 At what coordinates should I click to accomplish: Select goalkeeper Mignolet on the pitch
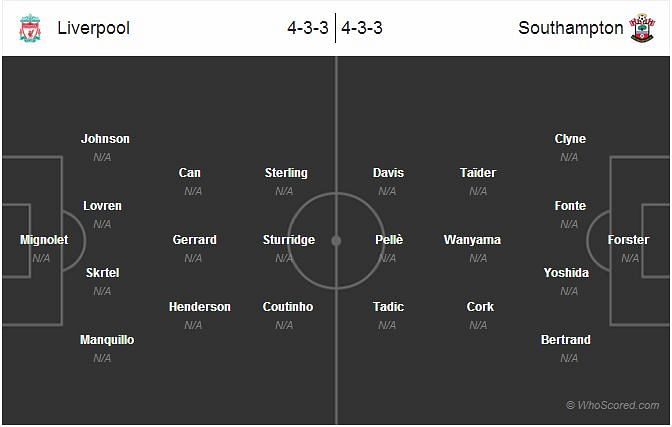[x=44, y=240]
